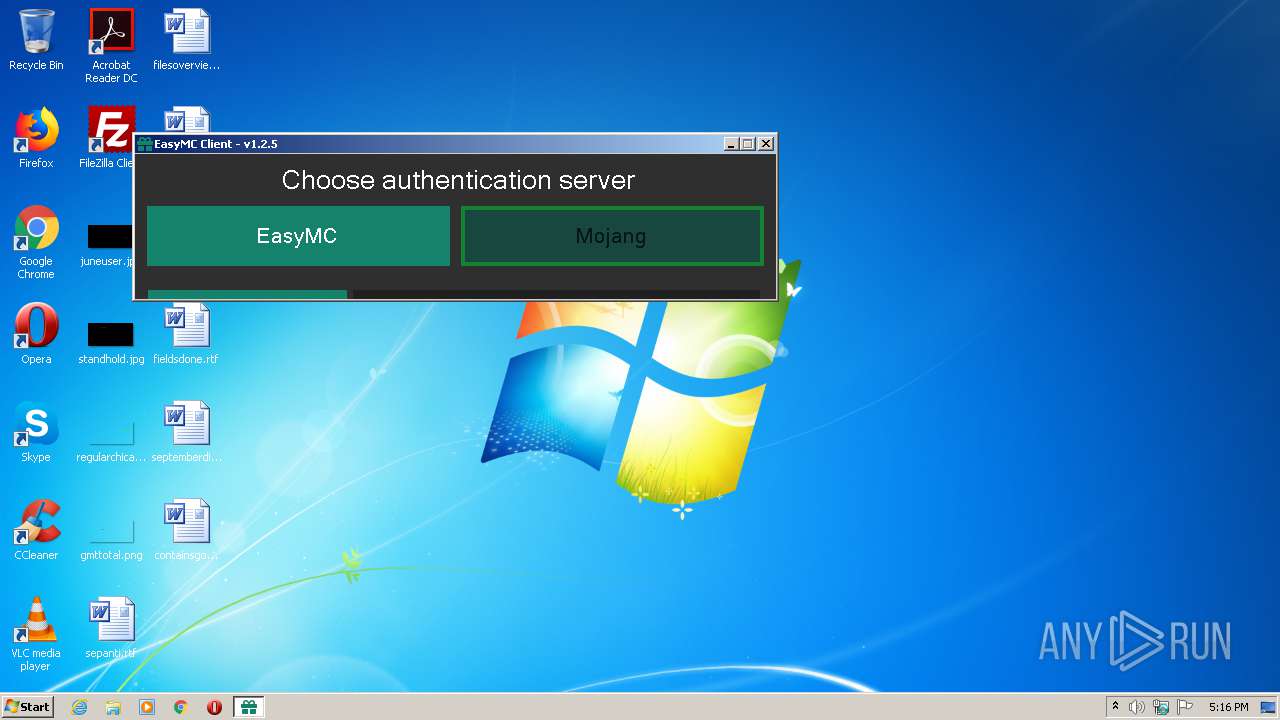The width and height of the screenshot is (1280, 720).
Task: Select the standhold.jpg file
Action: pyautogui.click(x=111, y=340)
